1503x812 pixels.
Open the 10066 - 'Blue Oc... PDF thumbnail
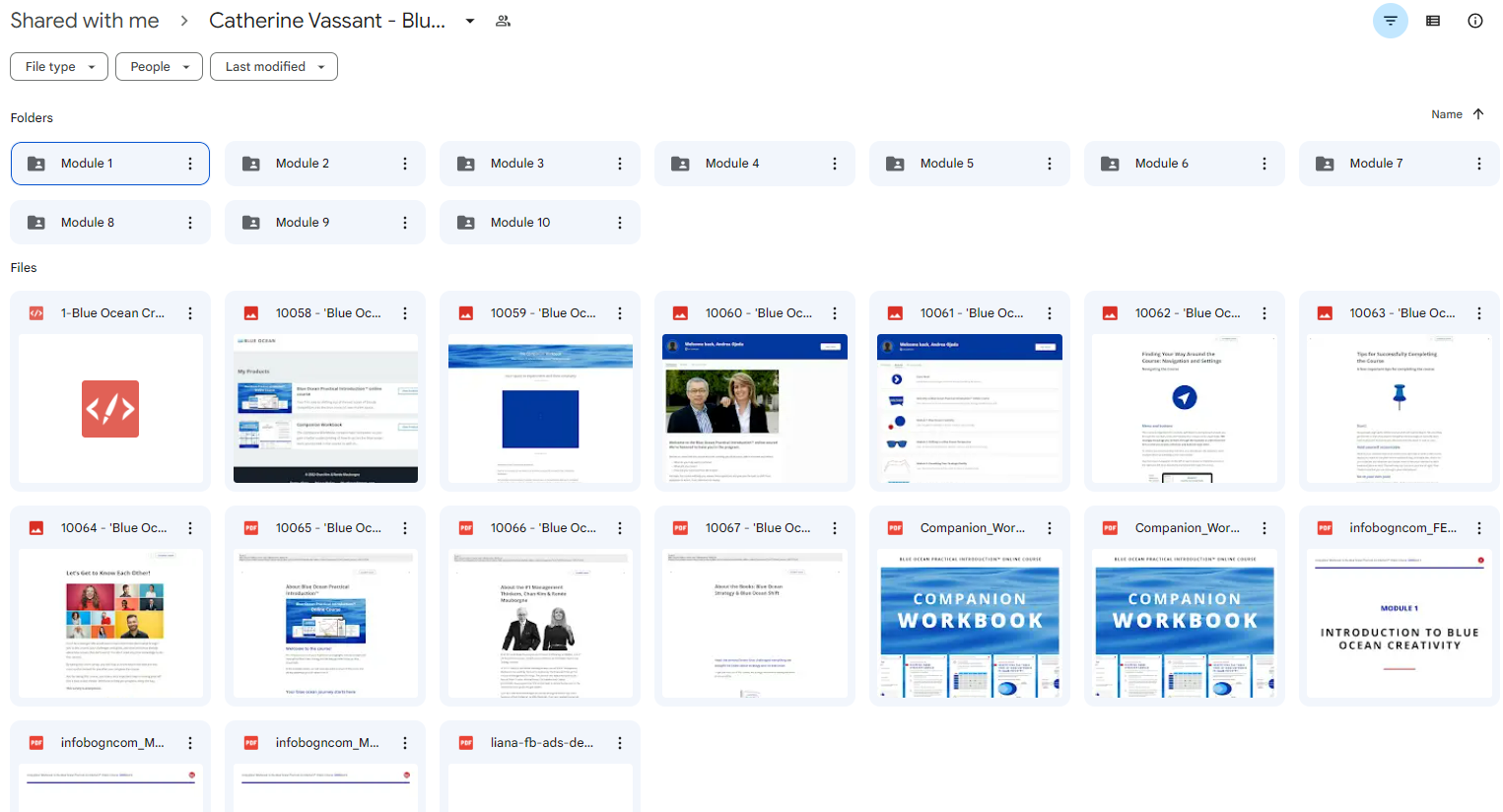coord(540,624)
